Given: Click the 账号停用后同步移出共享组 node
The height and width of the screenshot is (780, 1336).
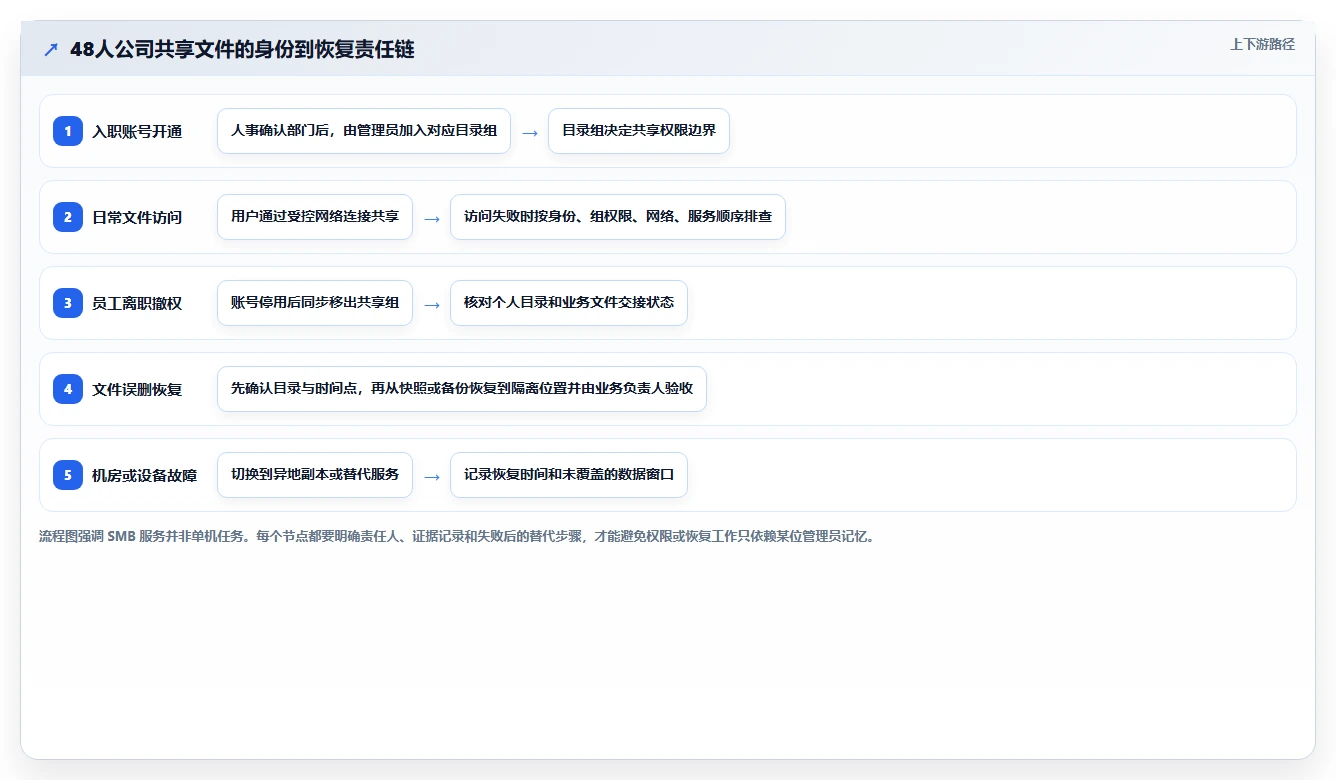Looking at the screenshot, I should 315,303.
